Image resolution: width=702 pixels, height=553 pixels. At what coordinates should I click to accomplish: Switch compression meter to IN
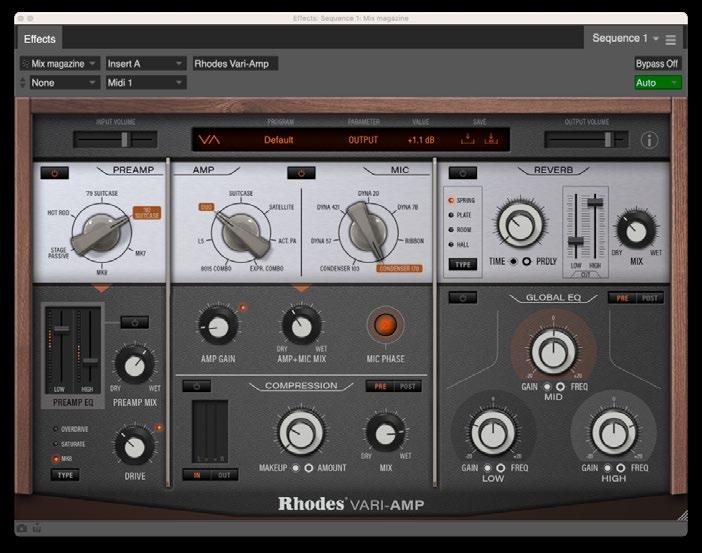(197, 475)
